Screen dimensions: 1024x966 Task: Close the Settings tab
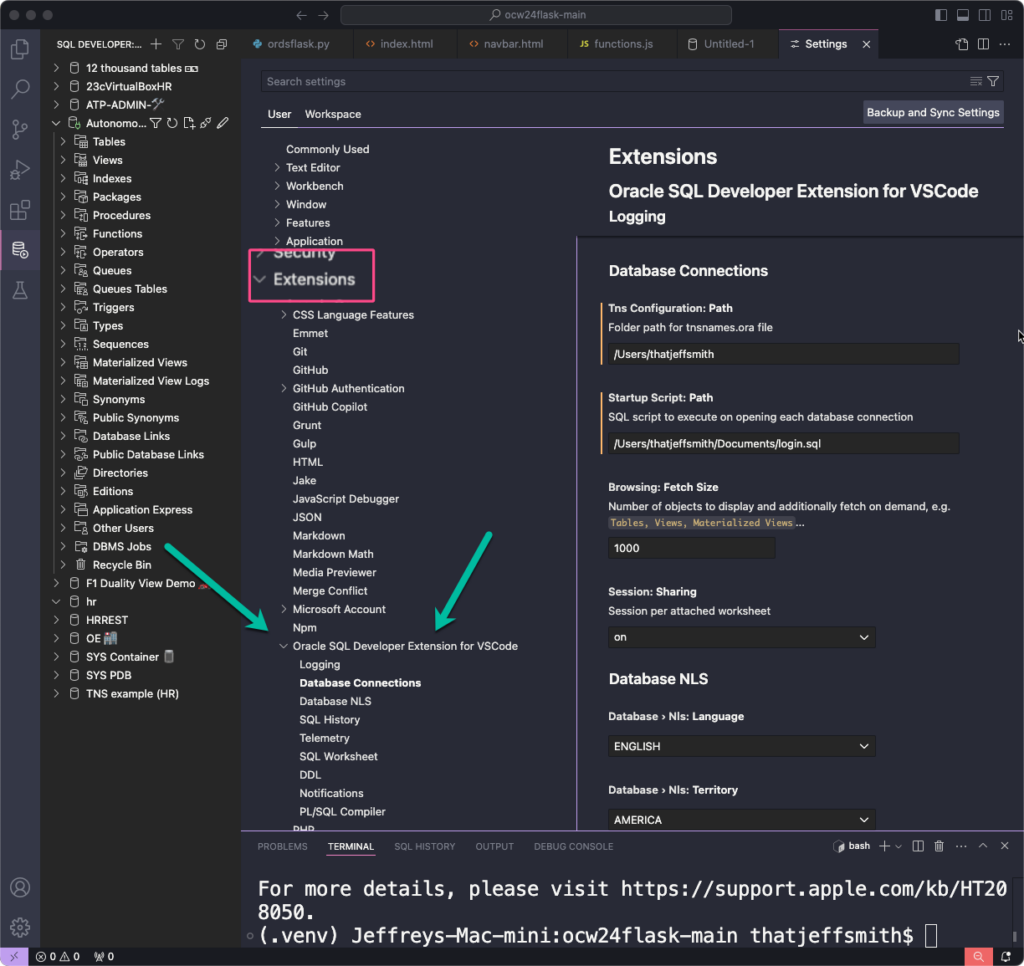pos(867,44)
